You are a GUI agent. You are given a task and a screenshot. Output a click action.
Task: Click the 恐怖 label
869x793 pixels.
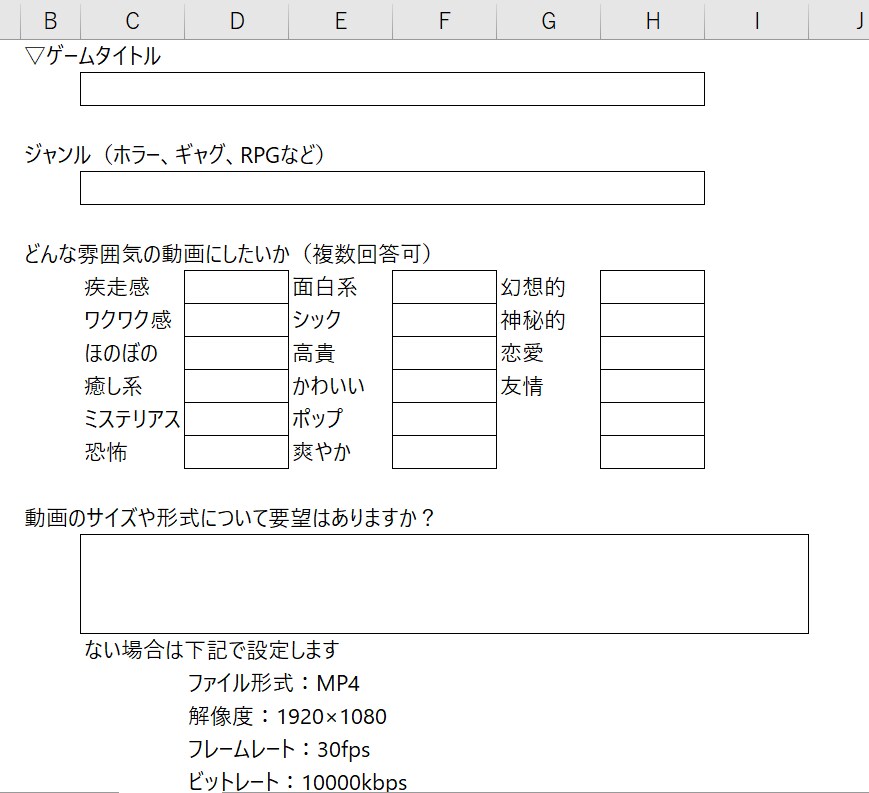106,452
